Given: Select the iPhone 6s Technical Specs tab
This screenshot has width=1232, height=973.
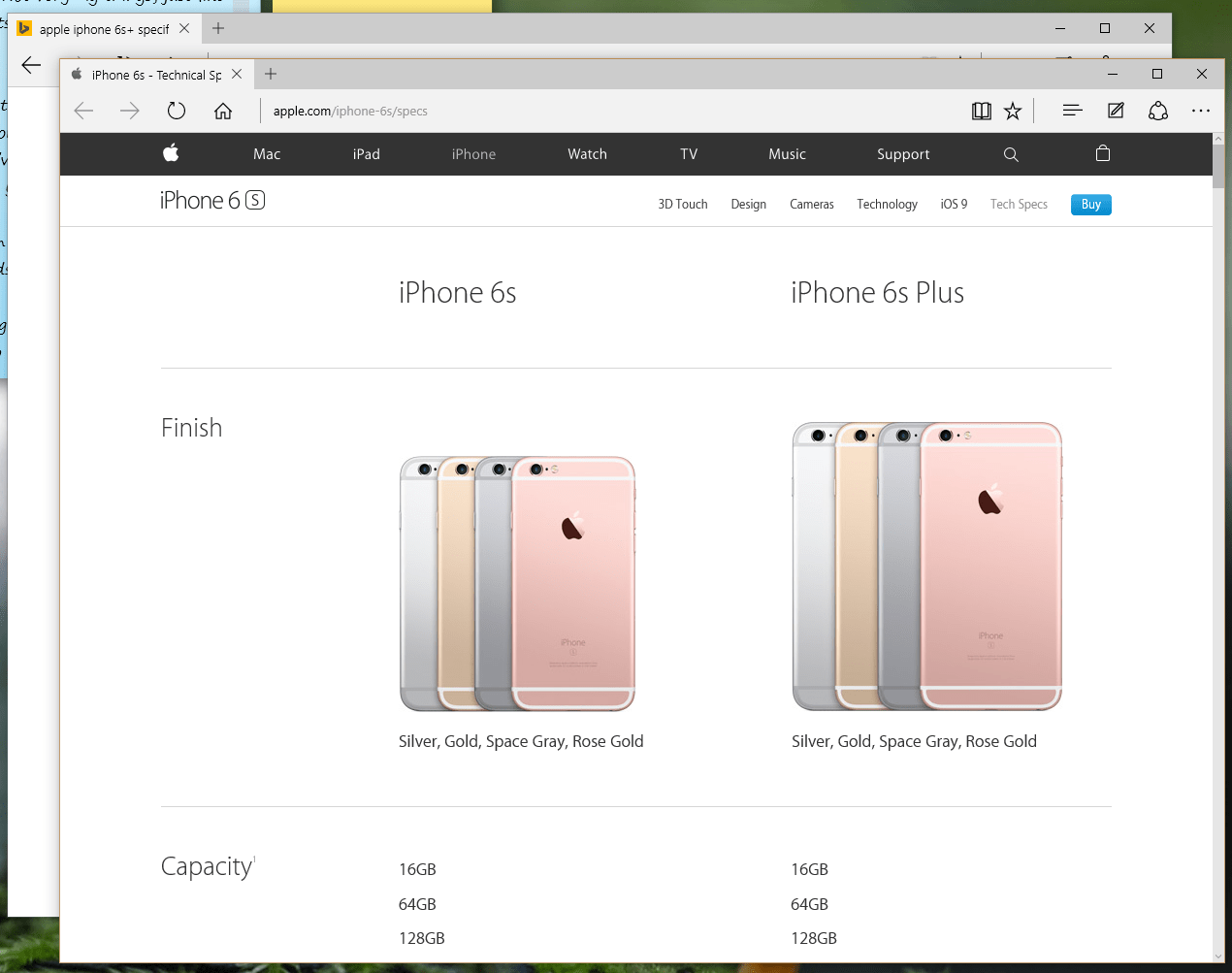Looking at the screenshot, I should click(156, 75).
